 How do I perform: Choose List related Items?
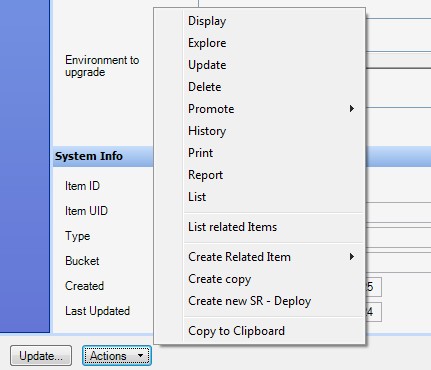coord(259,227)
